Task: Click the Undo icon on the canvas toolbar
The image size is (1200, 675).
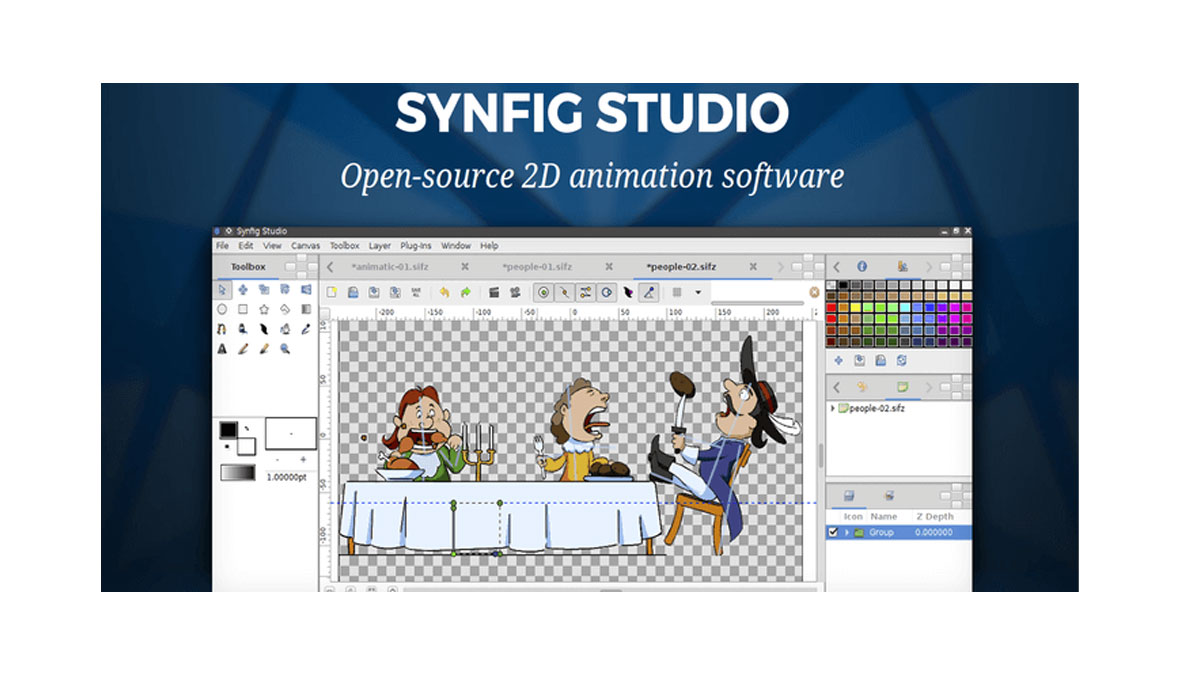Action: (x=444, y=293)
